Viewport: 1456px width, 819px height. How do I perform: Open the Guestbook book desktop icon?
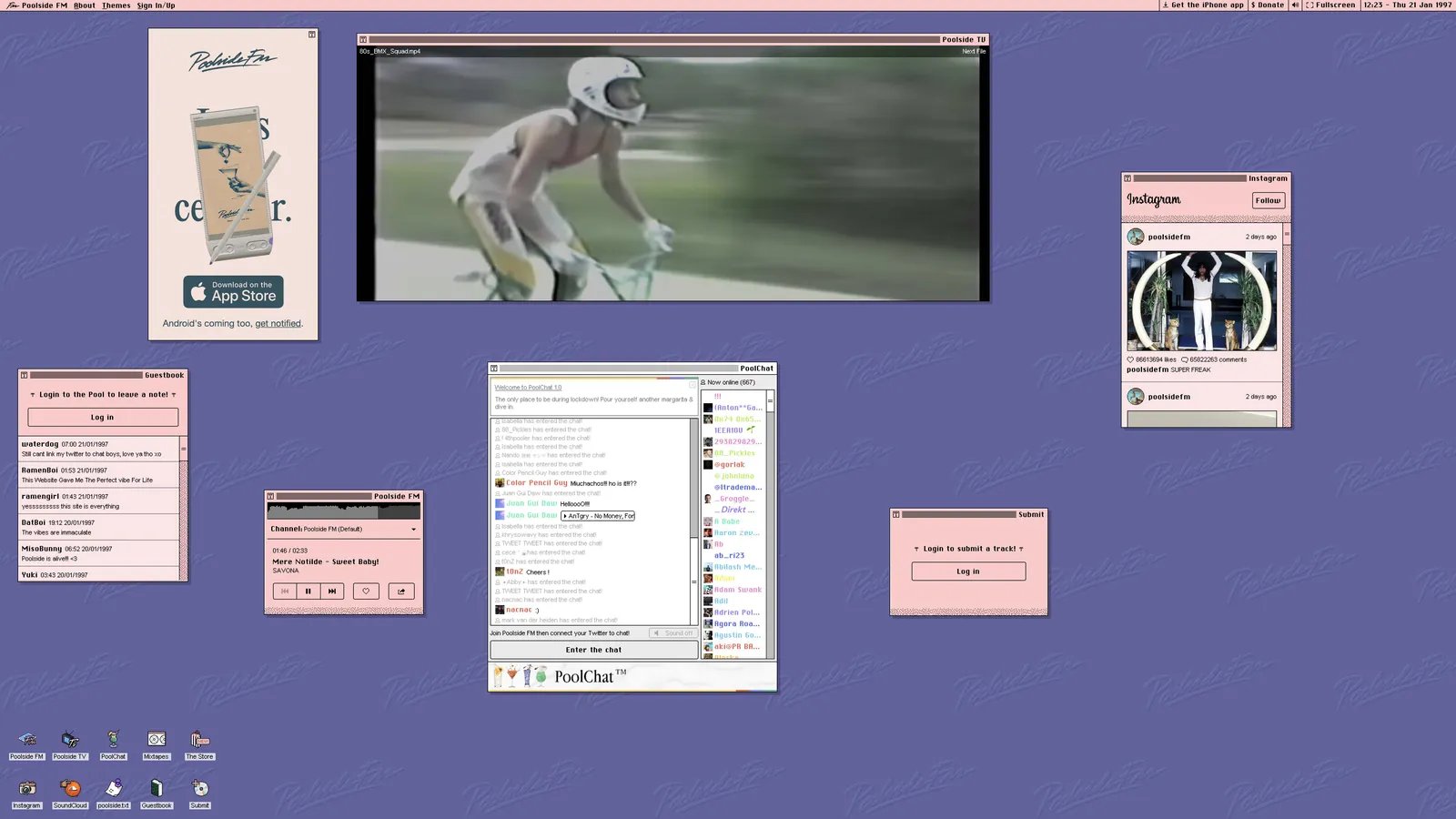pyautogui.click(x=157, y=794)
